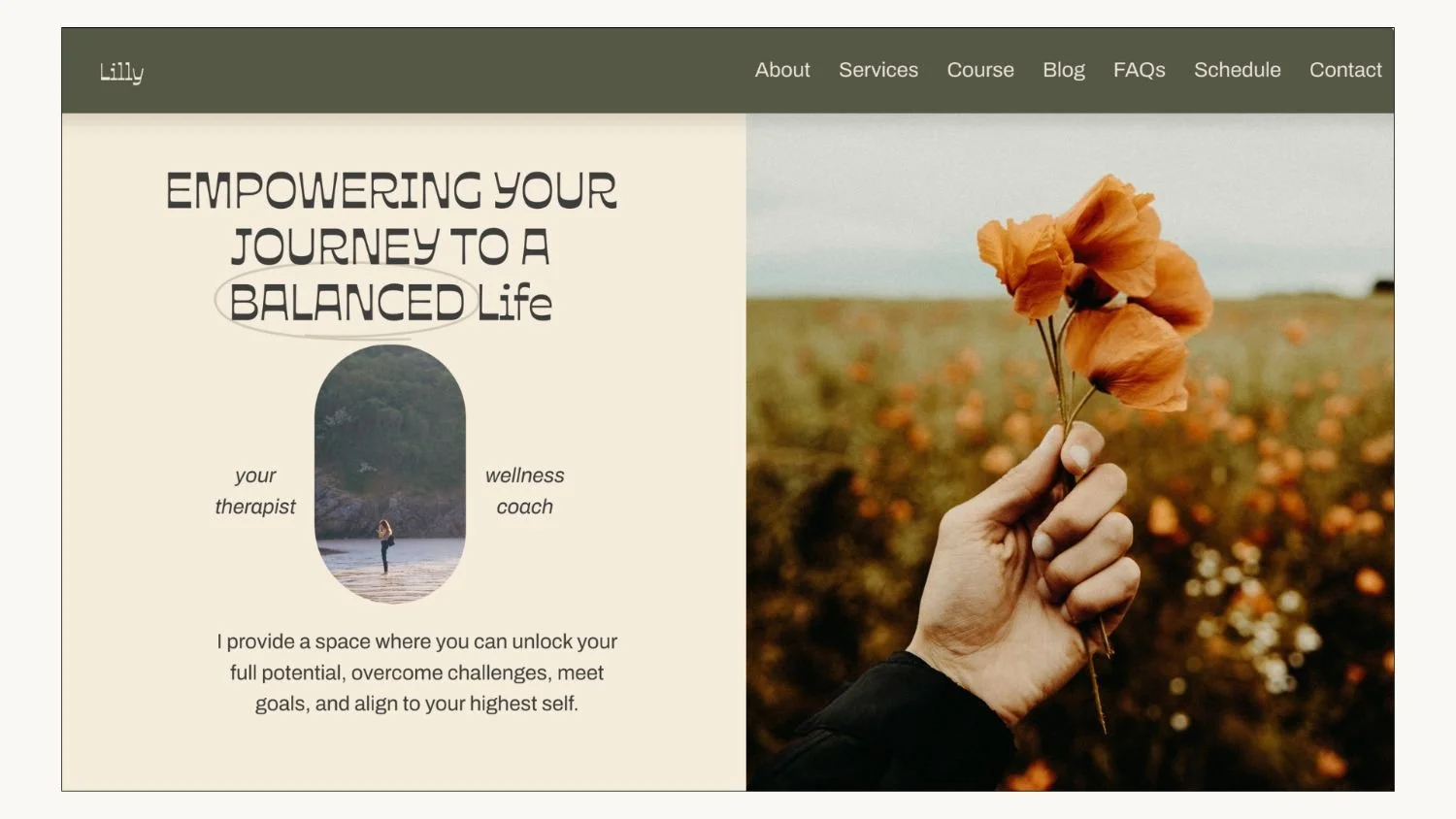Open the Schedule page
This screenshot has height=819, width=1456.
pos(1237,70)
